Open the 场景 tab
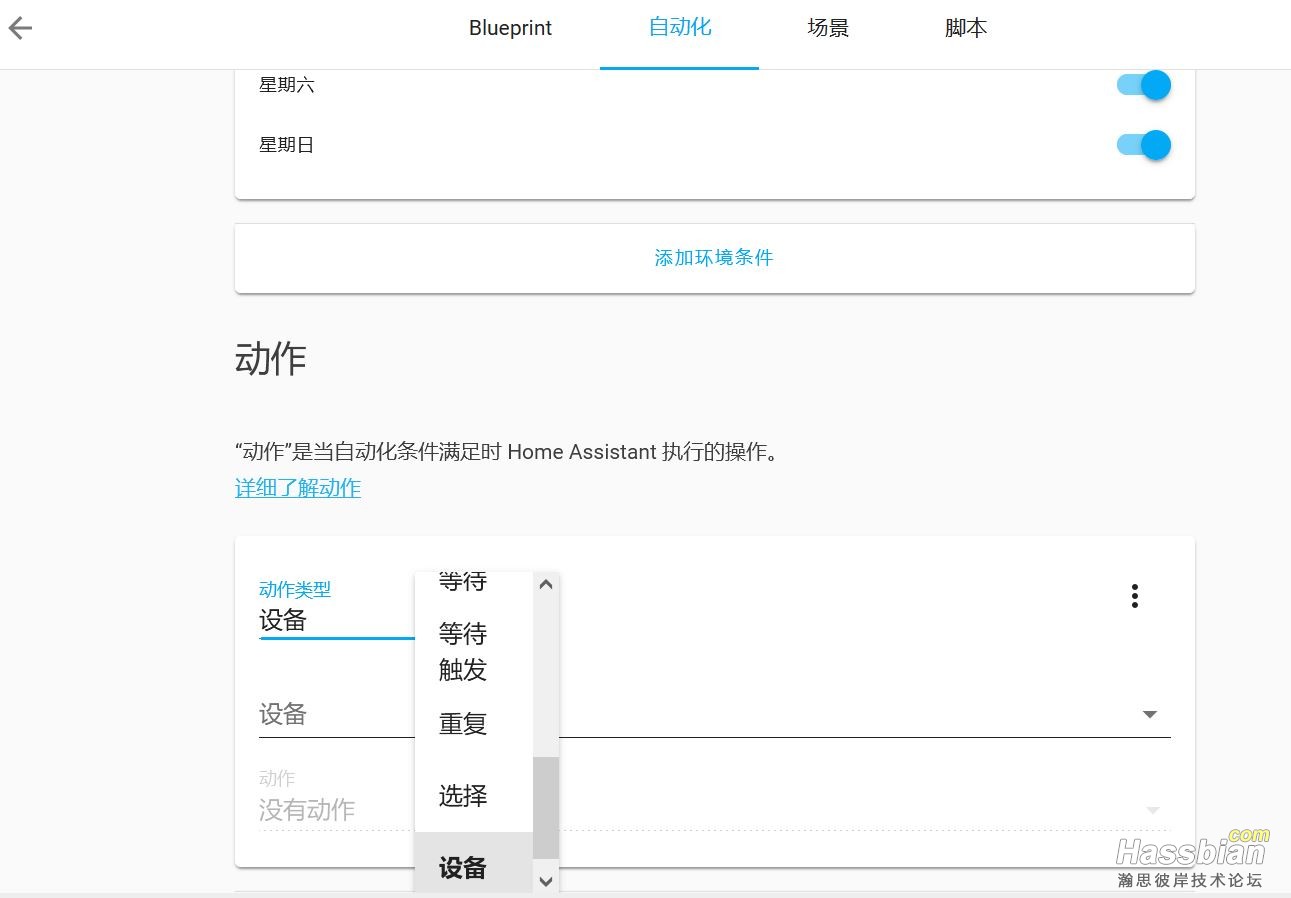 (x=828, y=29)
